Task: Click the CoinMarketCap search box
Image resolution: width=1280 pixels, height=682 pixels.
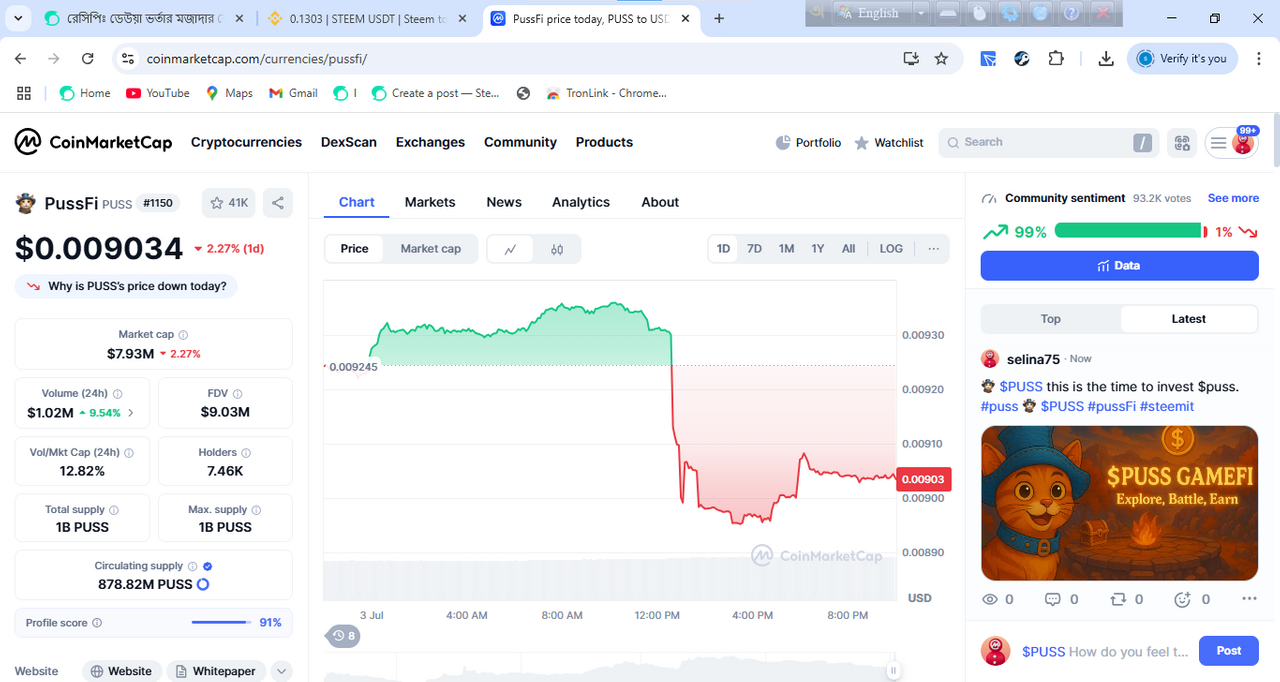Action: click(1048, 143)
